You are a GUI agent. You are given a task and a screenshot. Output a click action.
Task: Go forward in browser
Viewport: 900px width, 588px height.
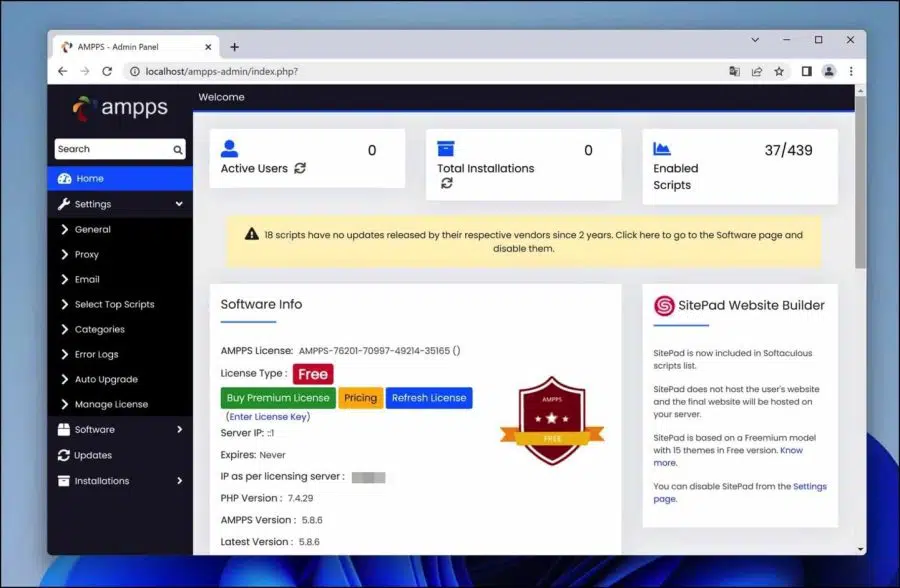(84, 71)
